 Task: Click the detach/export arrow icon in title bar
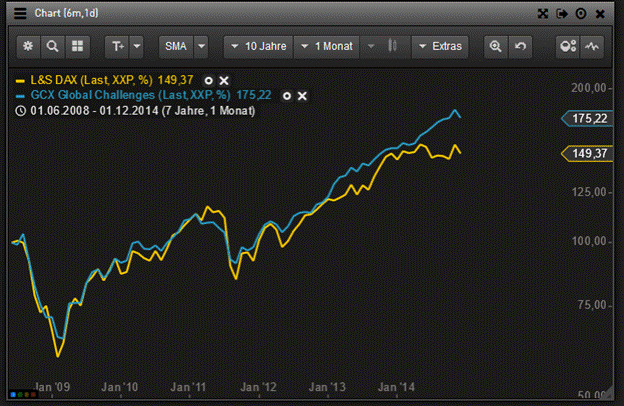[562, 14]
